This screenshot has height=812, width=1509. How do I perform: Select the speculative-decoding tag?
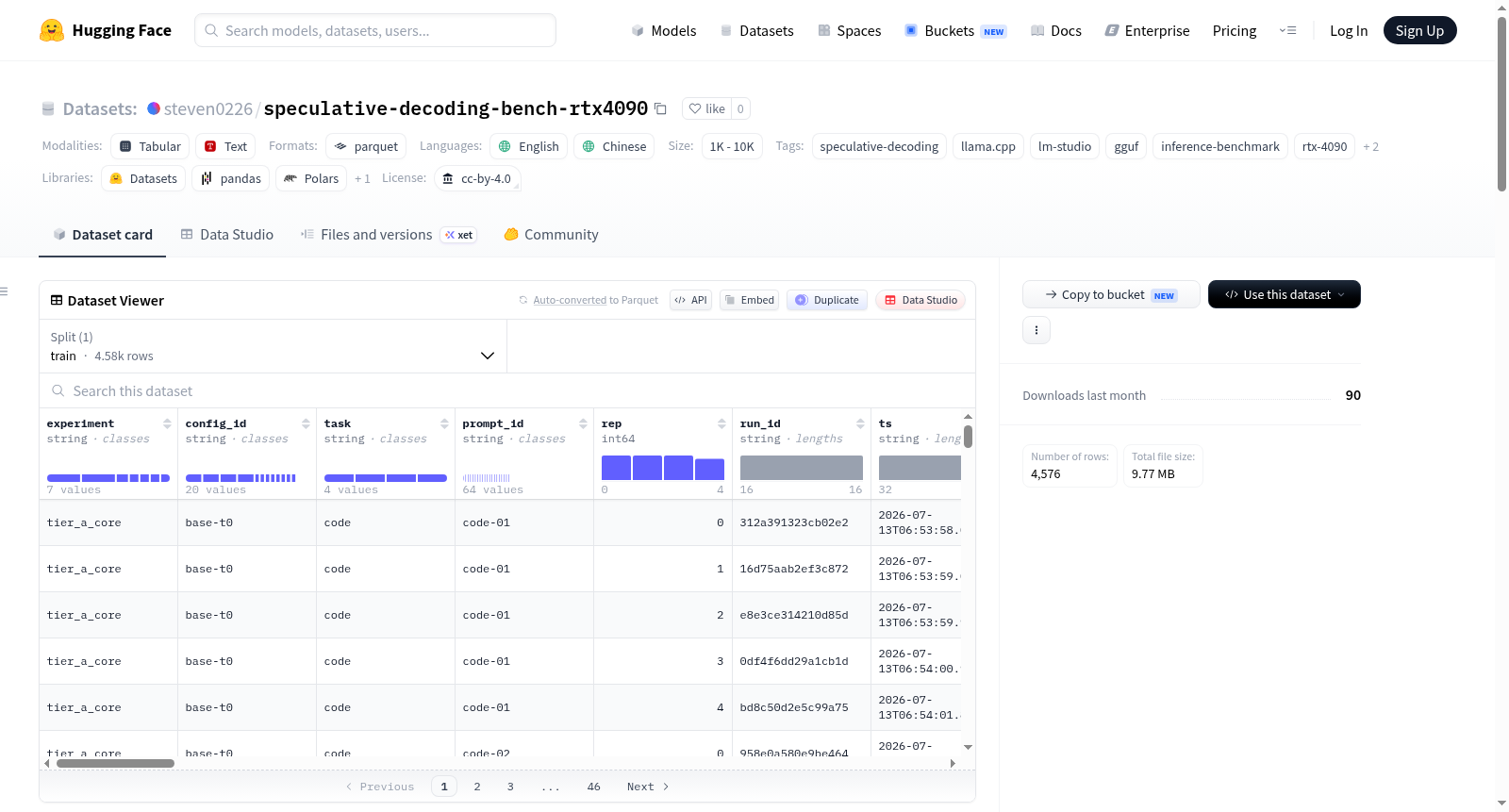point(879,146)
